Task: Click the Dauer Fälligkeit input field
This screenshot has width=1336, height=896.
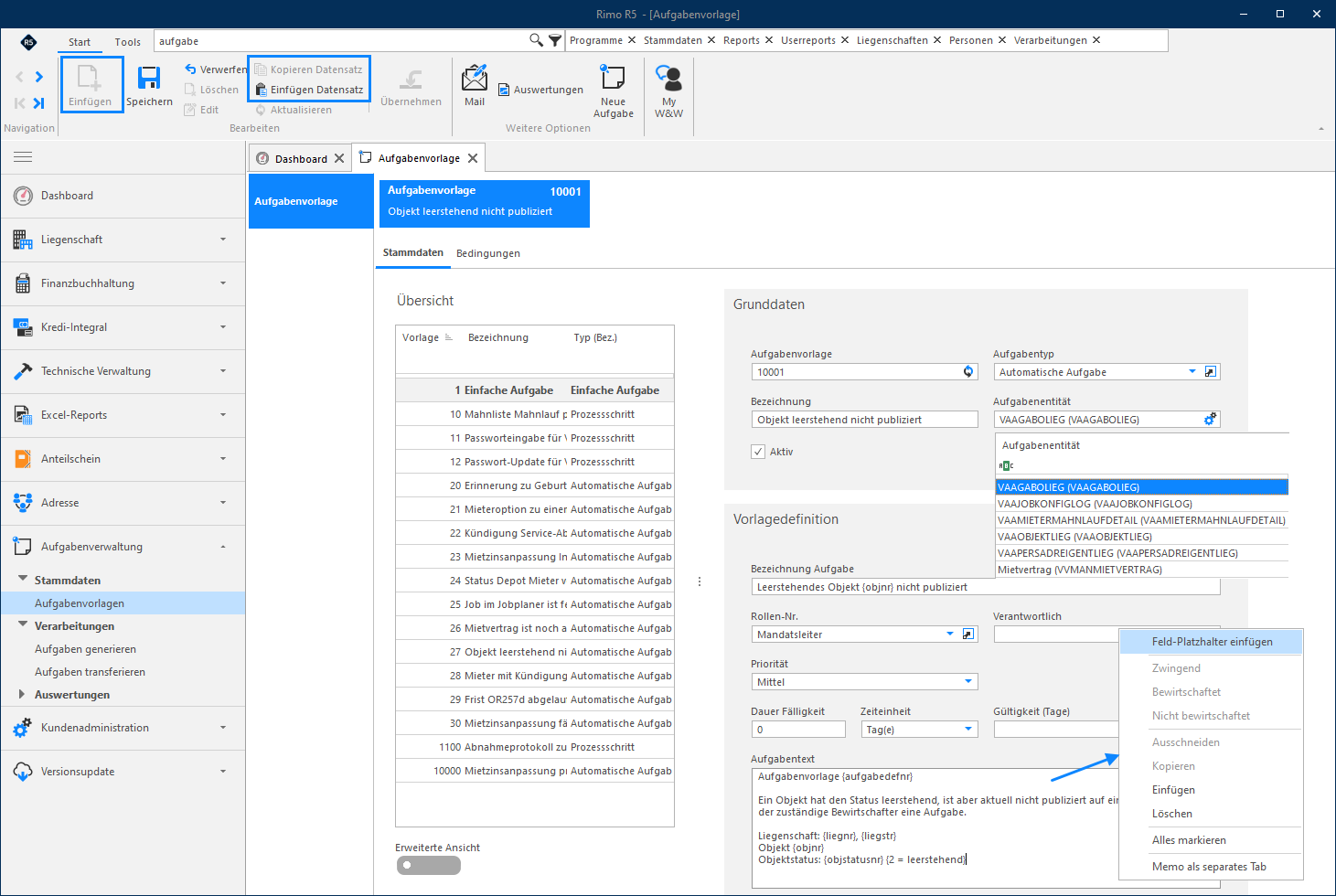Action: (798, 729)
